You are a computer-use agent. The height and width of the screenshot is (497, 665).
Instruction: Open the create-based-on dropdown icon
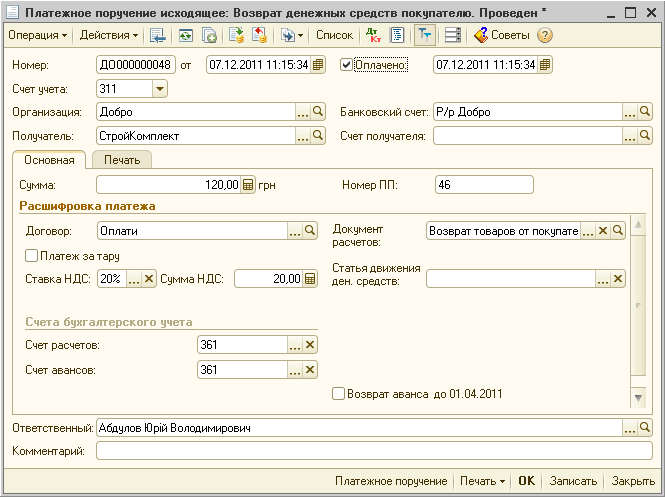point(291,35)
